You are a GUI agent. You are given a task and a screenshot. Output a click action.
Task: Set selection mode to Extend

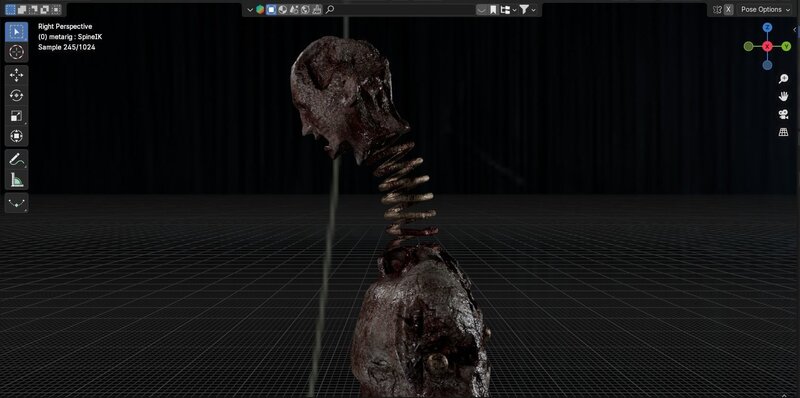(22, 9)
